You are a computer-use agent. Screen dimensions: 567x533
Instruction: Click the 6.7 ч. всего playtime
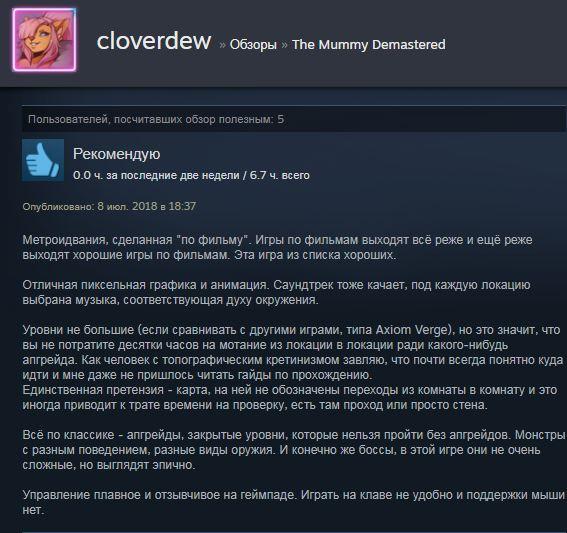pos(280,175)
